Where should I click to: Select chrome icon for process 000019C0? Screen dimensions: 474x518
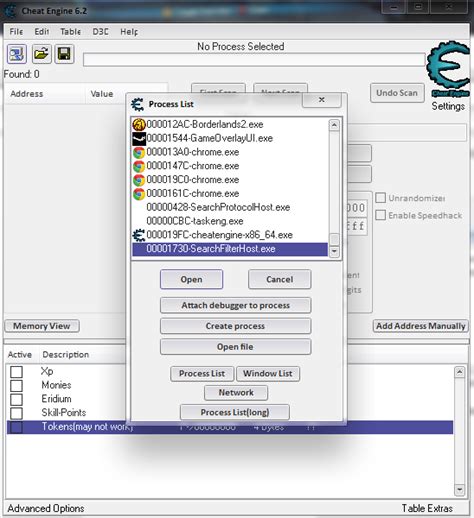point(139,180)
